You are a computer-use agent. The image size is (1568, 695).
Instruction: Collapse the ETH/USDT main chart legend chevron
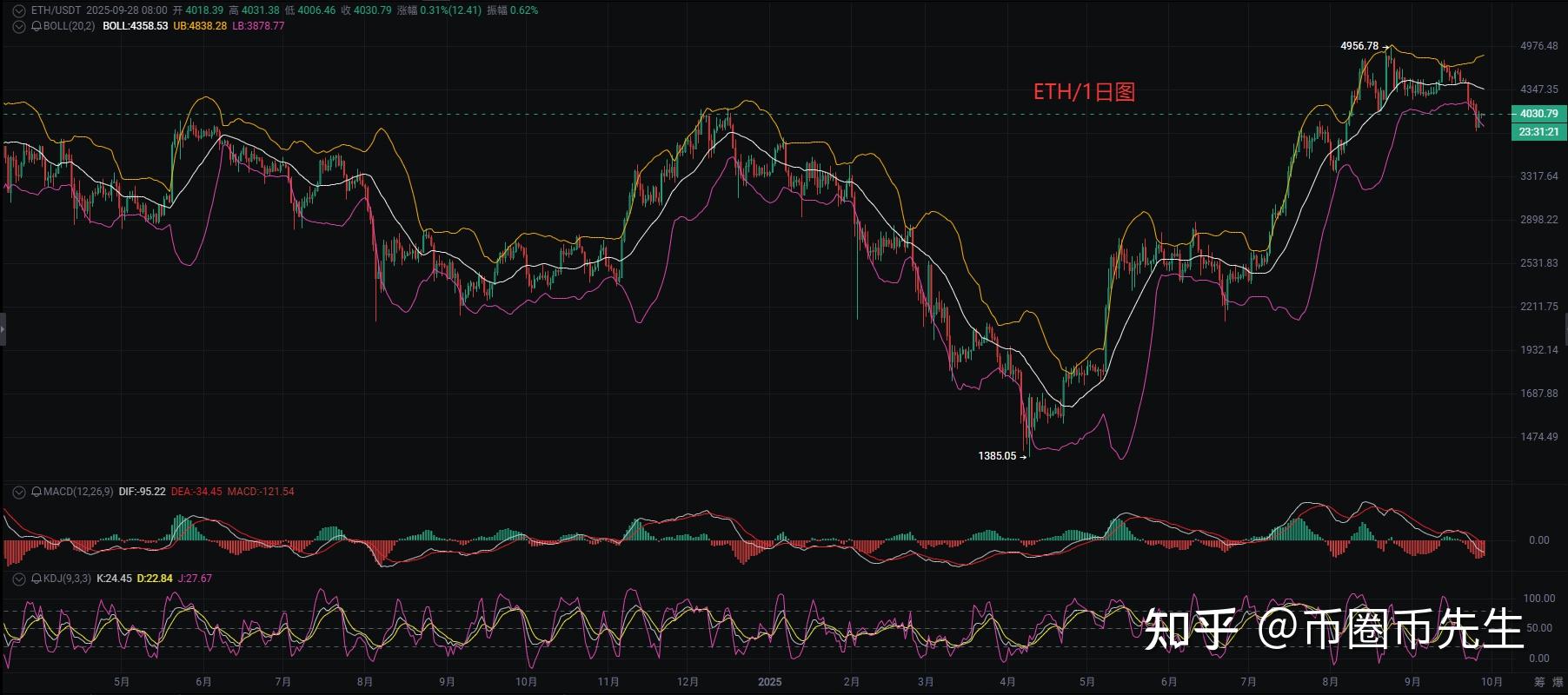19,10
